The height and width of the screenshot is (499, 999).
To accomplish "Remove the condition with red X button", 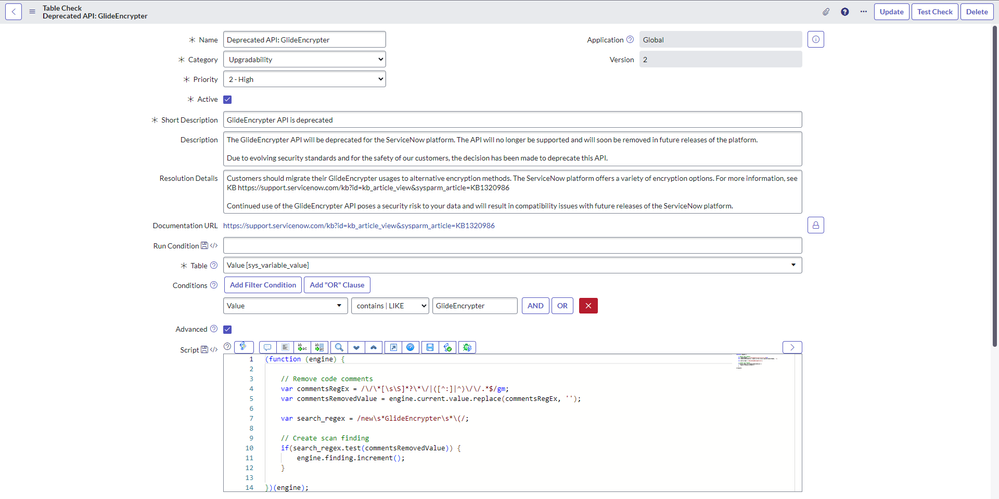I will click(x=588, y=306).
